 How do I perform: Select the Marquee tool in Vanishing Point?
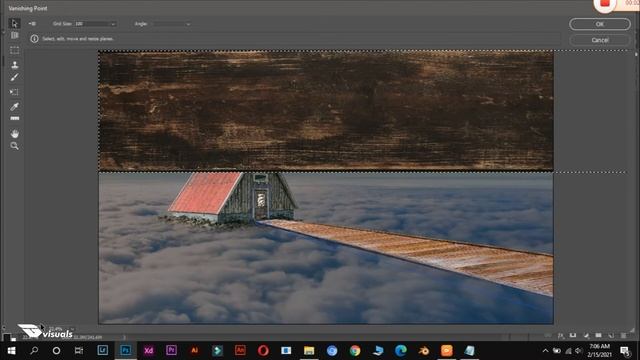15,51
